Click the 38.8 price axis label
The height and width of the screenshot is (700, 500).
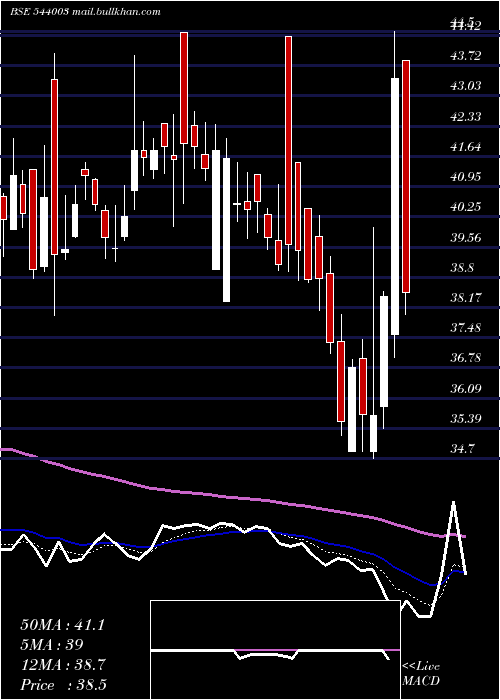(x=463, y=268)
